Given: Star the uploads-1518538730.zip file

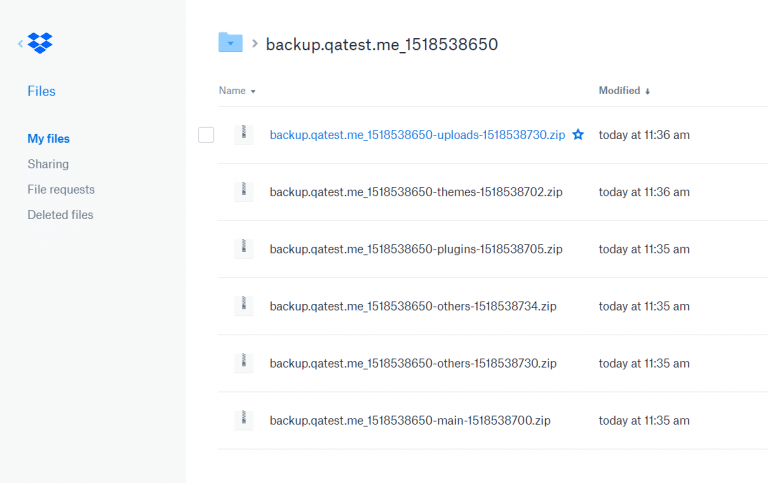Looking at the screenshot, I should click(578, 134).
